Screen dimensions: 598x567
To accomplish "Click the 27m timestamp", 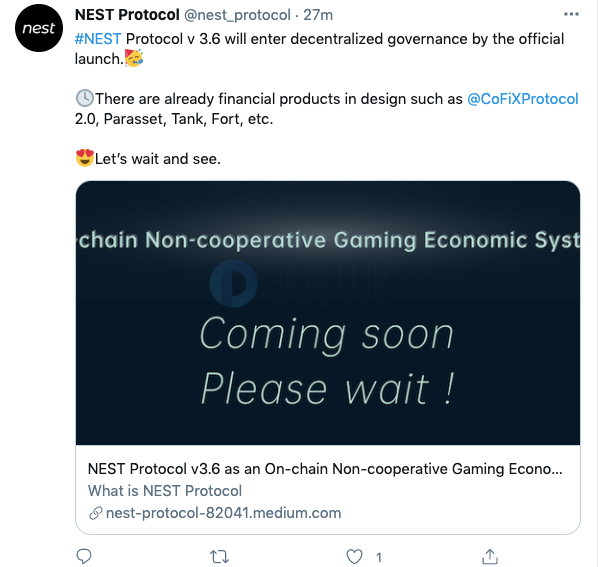I will click(318, 15).
